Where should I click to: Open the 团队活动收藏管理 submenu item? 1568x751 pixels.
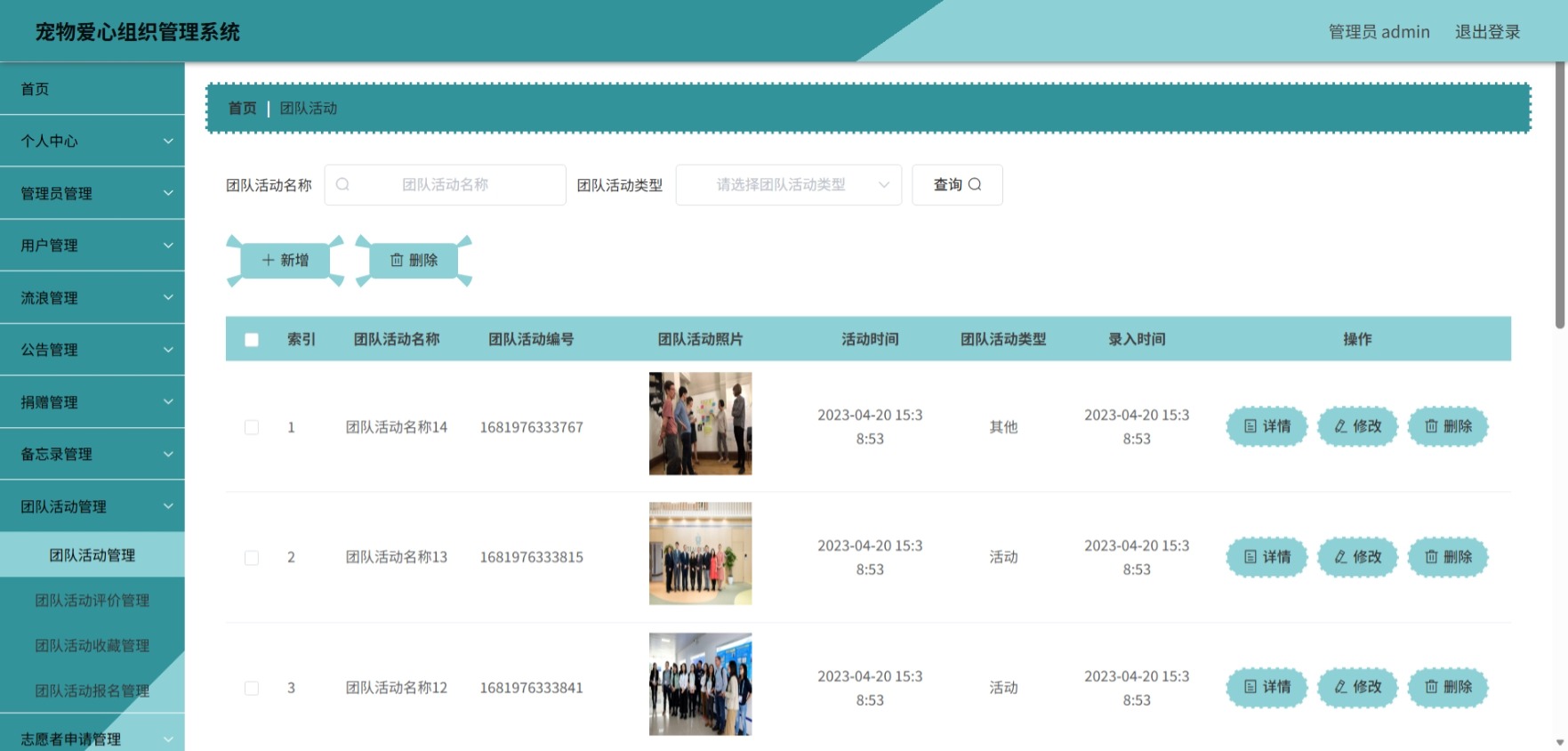click(92, 645)
